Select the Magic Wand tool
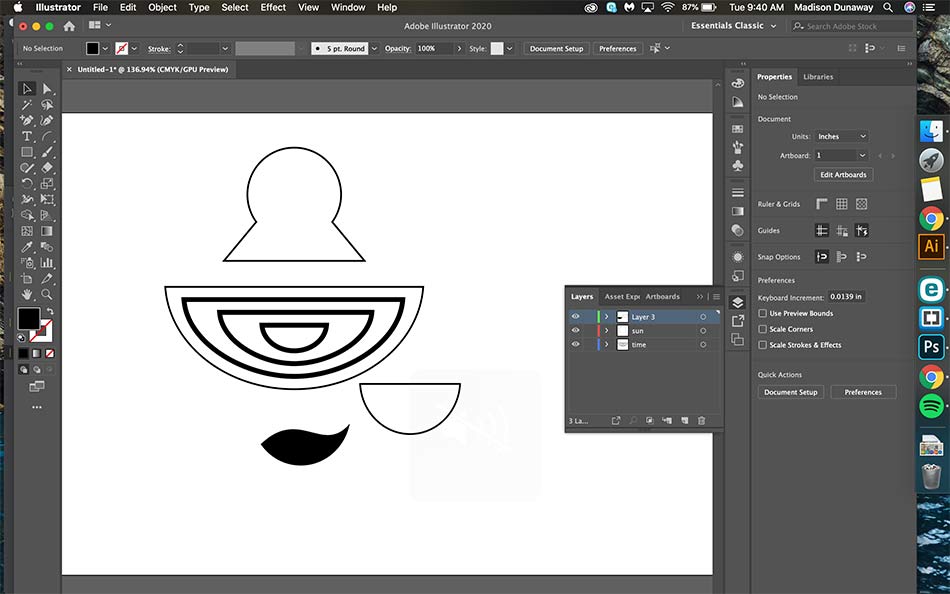Viewport: 950px width, 594px height. click(27, 104)
